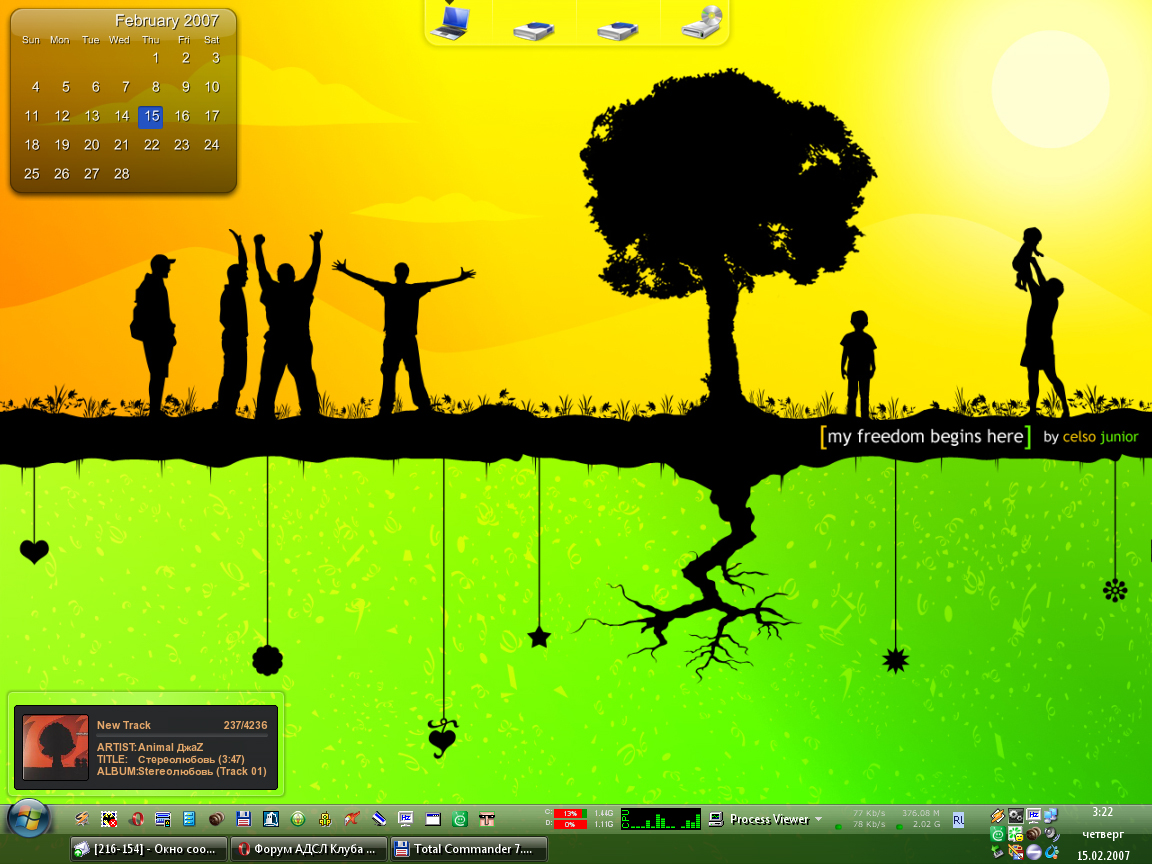Launch the red bird quick launch icon
This screenshot has width=1152, height=864.
point(352,818)
